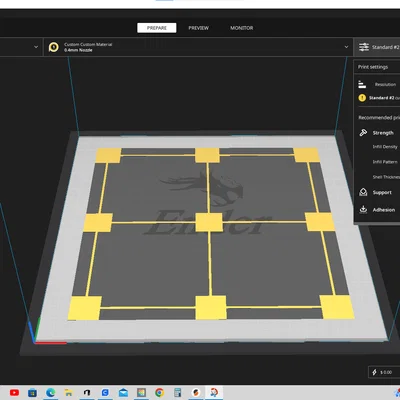Click the Recommended print settings label
The image size is (400, 400).
pyautogui.click(x=379, y=118)
